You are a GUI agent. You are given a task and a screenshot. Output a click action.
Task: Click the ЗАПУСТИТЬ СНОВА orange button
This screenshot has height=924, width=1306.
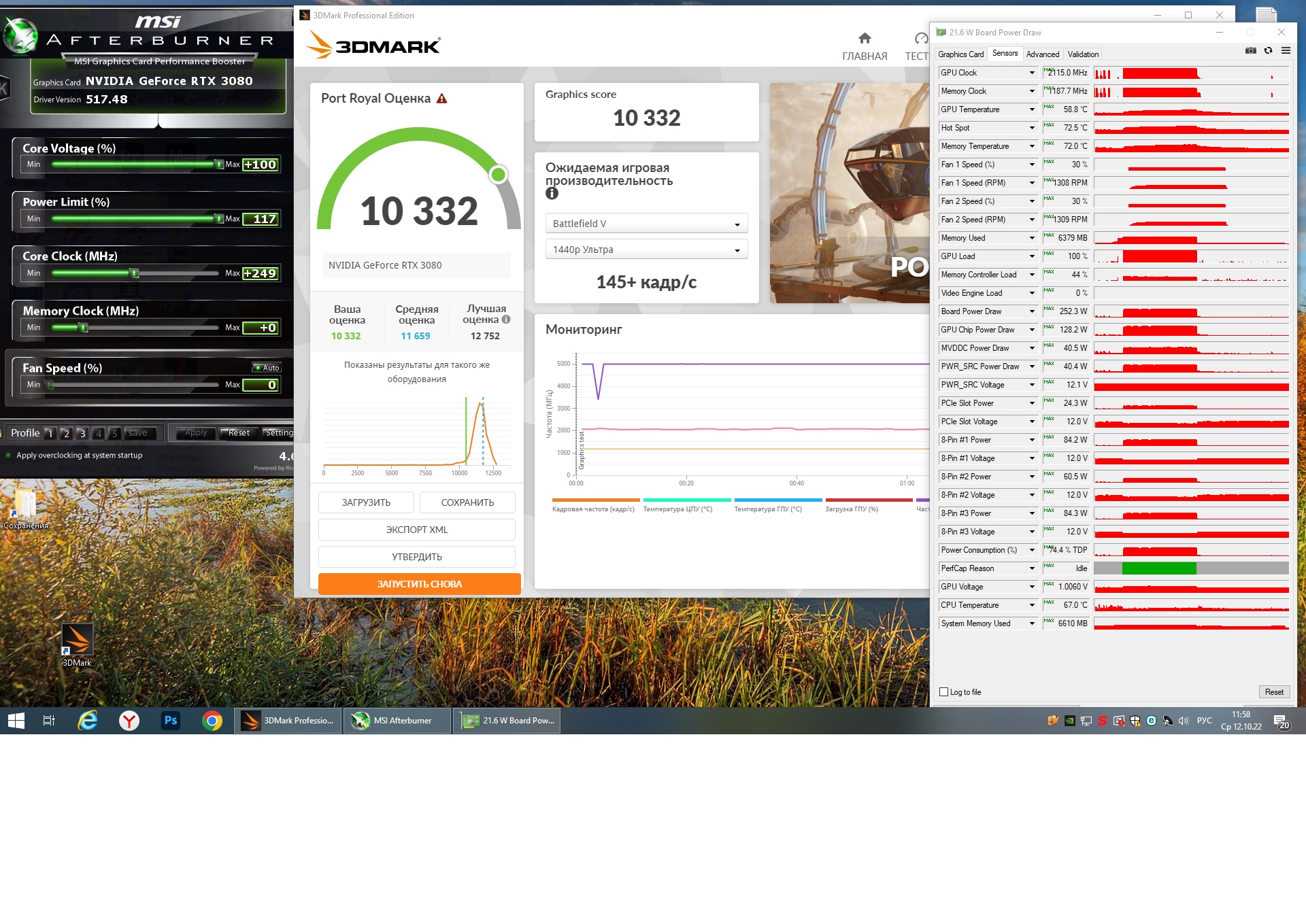point(419,584)
